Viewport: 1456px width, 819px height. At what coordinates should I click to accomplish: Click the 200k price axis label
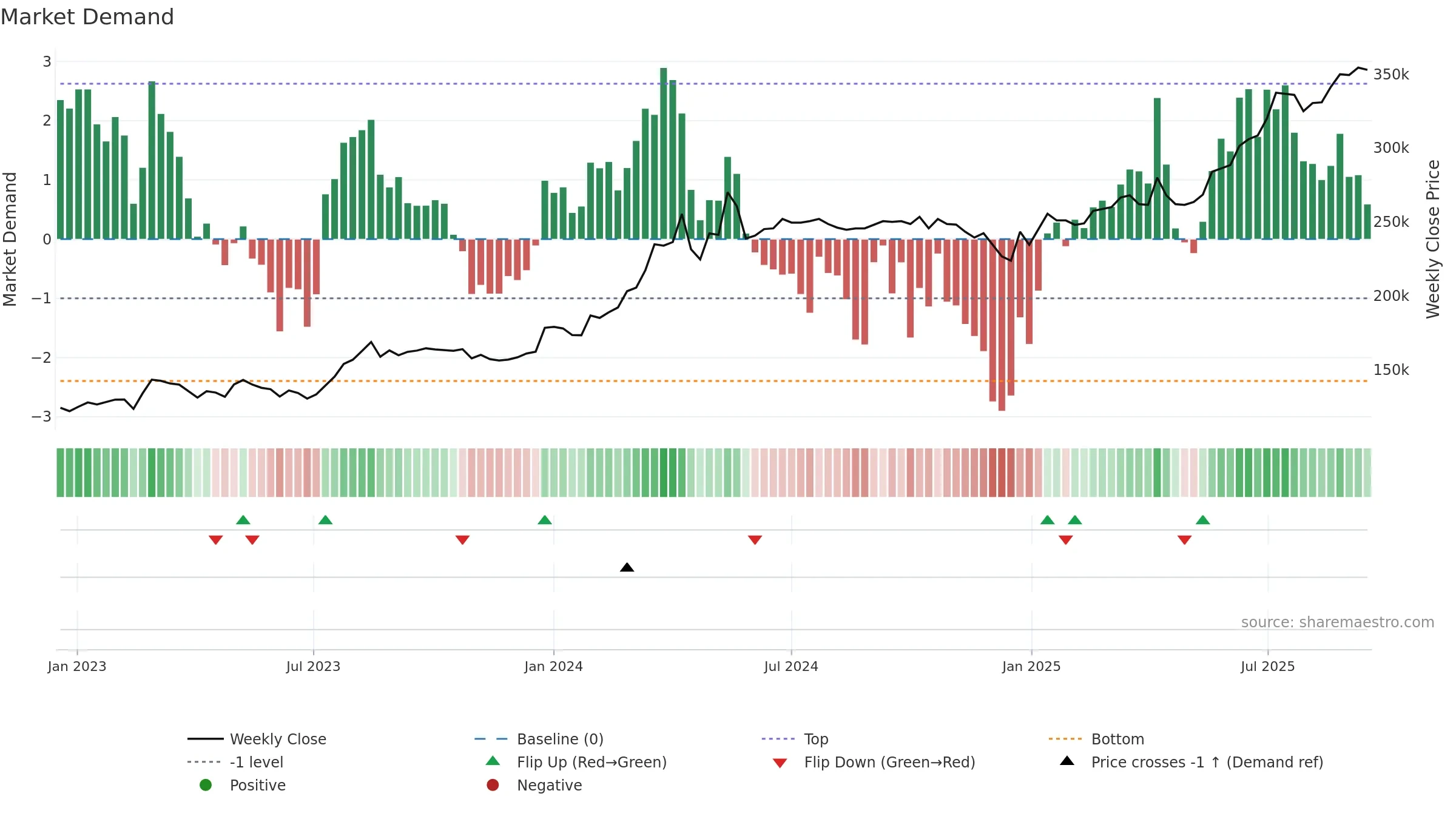[x=1392, y=296]
